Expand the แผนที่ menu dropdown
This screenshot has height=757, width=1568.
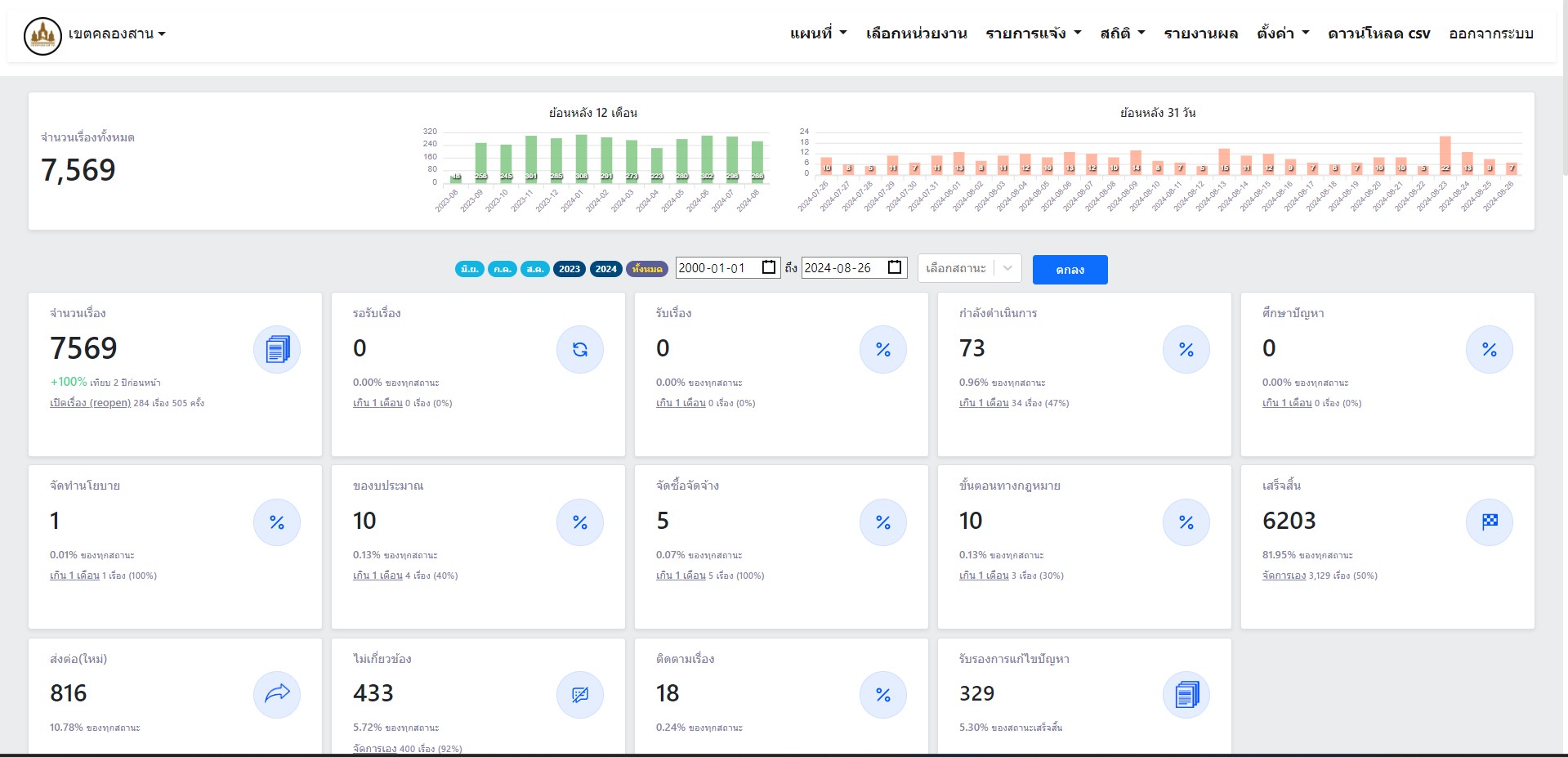click(818, 34)
